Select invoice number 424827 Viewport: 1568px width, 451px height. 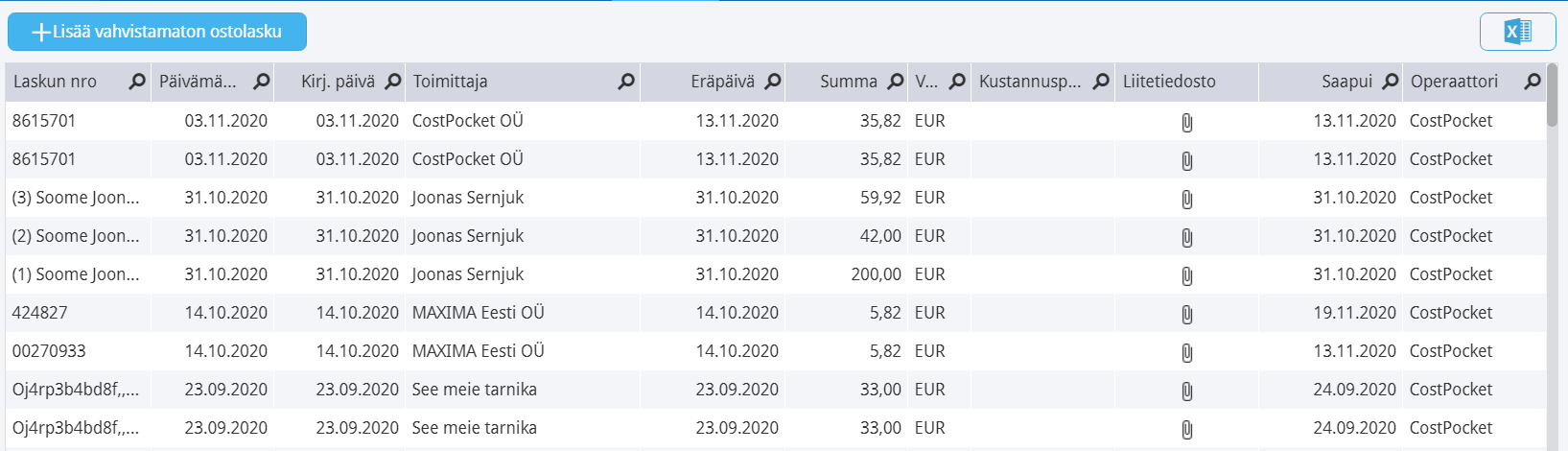coord(39,313)
